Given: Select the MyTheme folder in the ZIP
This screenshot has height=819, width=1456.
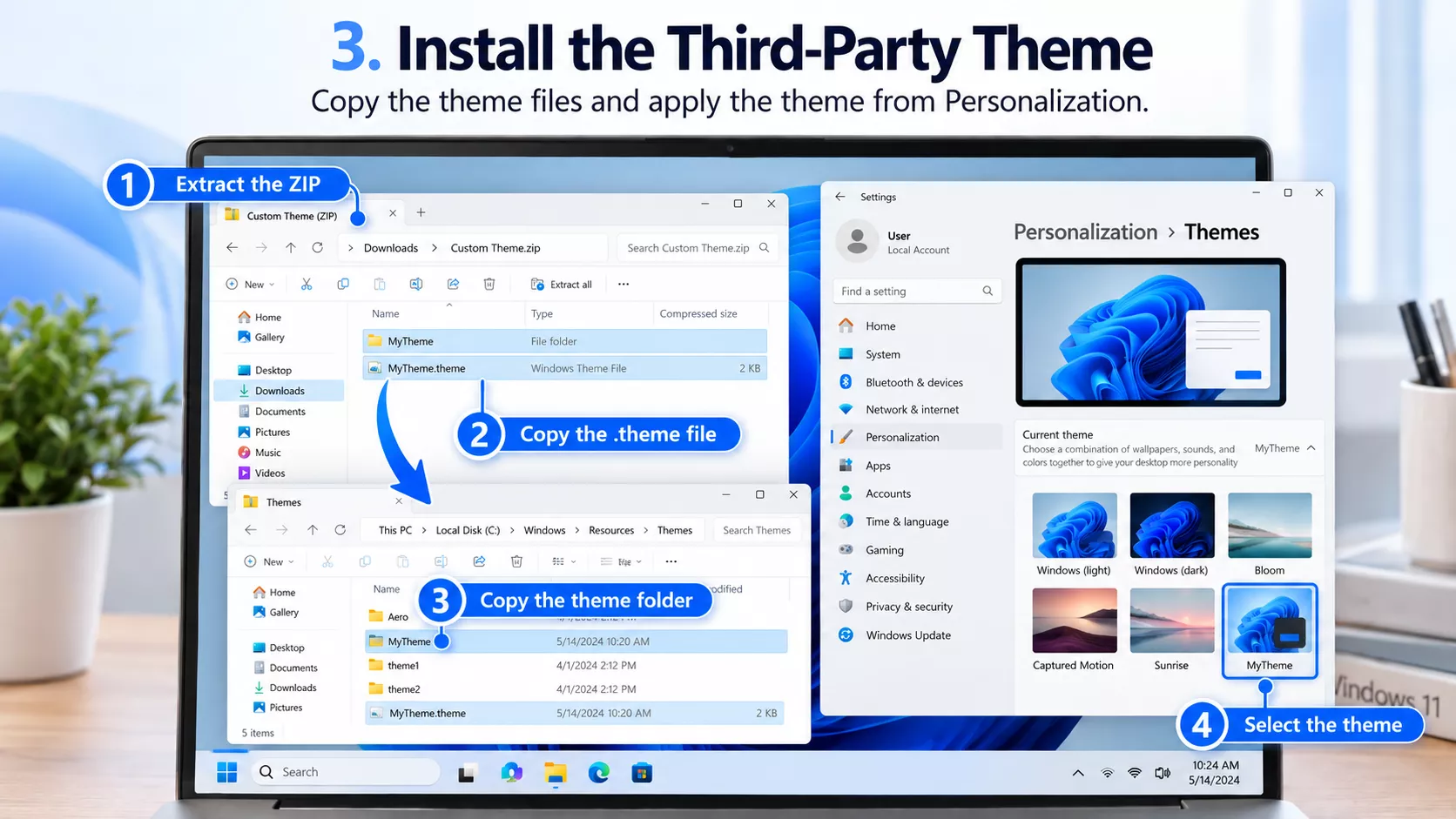Looking at the screenshot, I should click(564, 341).
